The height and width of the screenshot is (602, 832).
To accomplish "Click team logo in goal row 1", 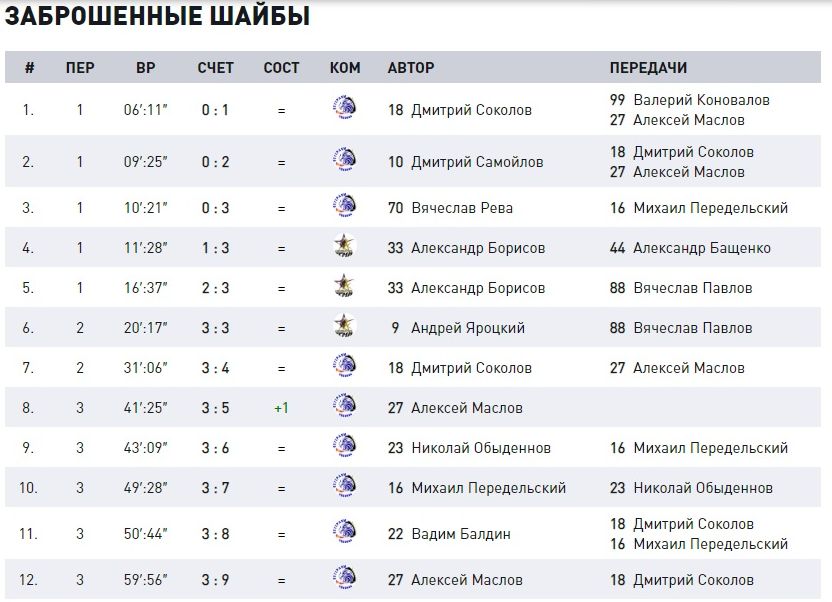I will coord(344,108).
